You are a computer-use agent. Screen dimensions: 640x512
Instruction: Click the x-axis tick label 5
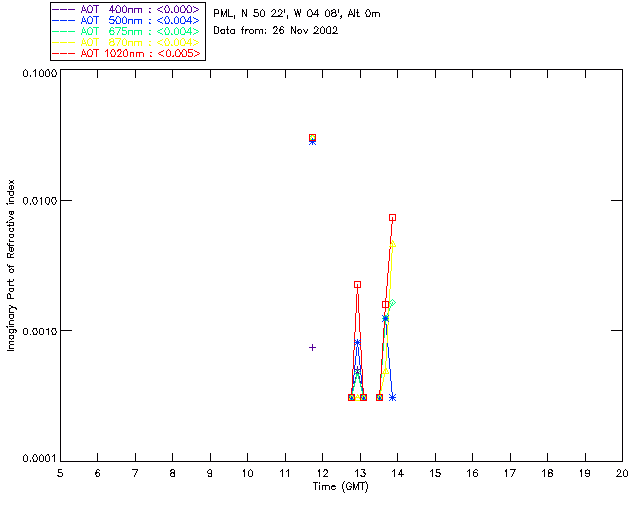[60, 473]
